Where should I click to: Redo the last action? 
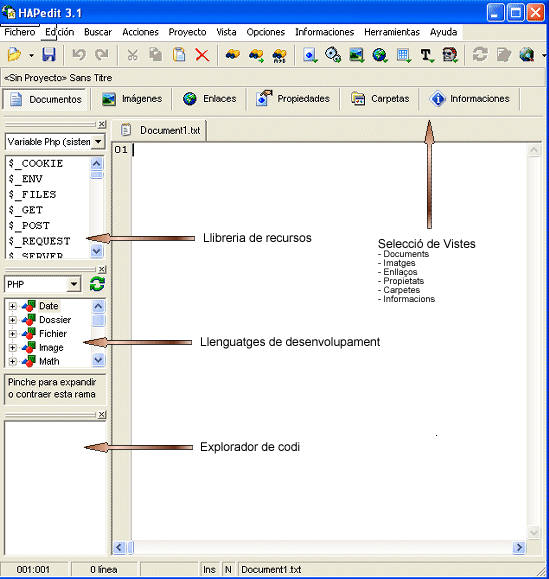102,55
